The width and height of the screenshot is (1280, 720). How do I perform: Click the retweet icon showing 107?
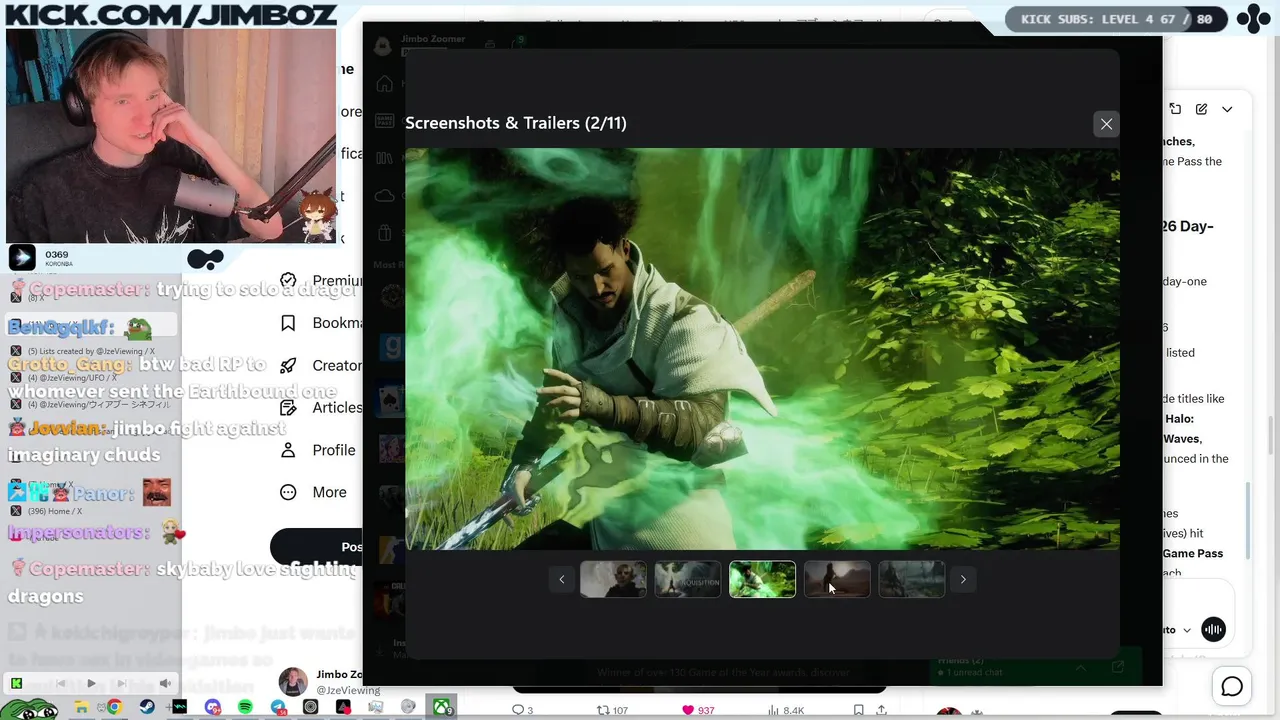tap(603, 710)
